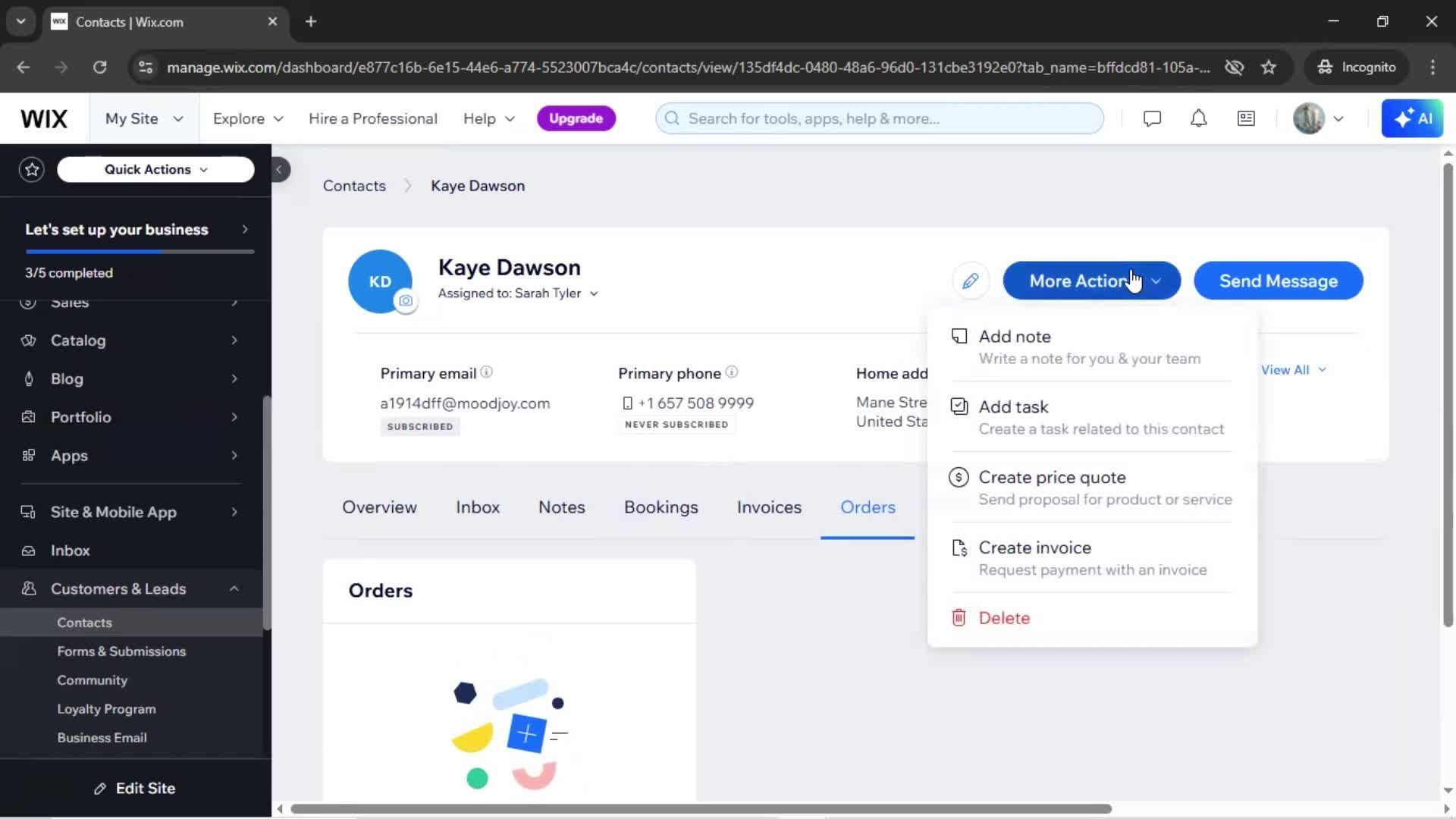Open a new browser tab
This screenshot has width=1456, height=819.
pyautogui.click(x=311, y=22)
